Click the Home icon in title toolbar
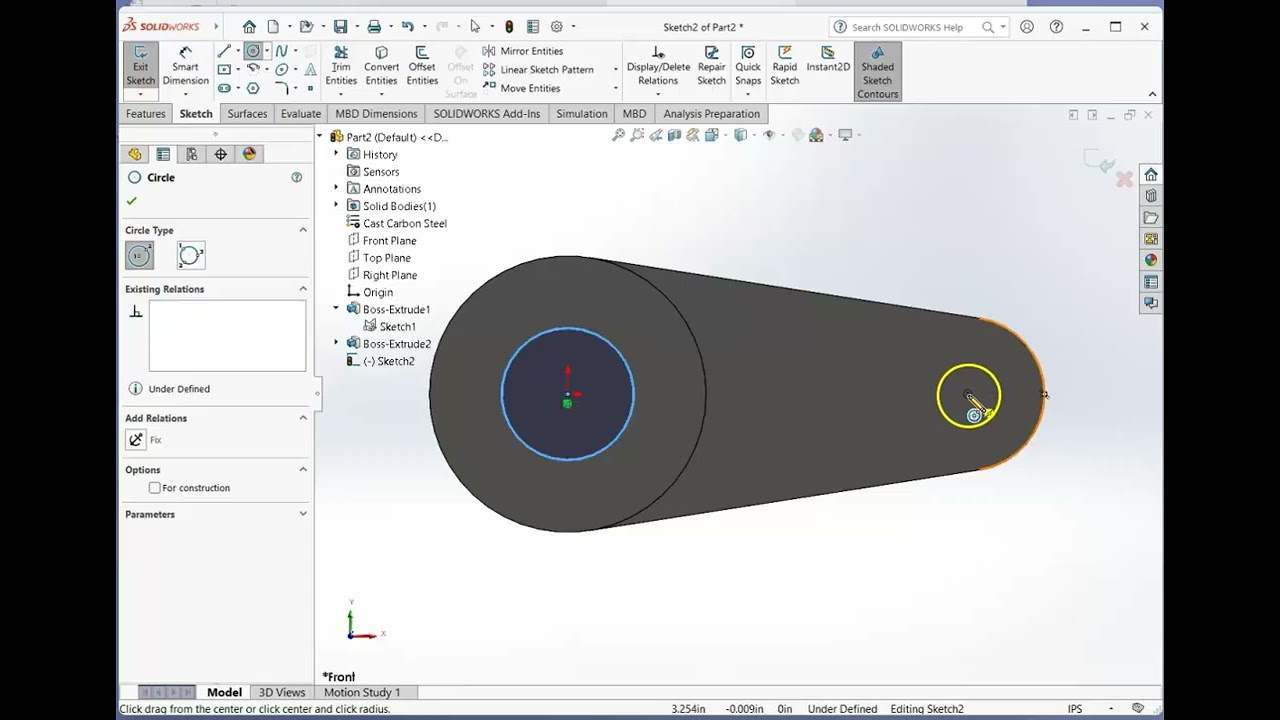Screen dimensions: 1280x720 [x=249, y=27]
